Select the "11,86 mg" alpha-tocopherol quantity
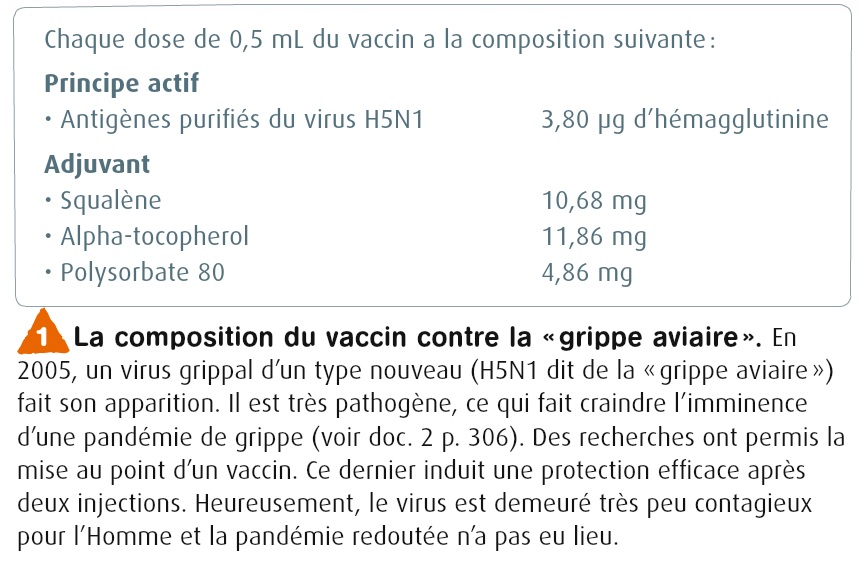Viewport: 859px width, 565px height. pos(593,237)
